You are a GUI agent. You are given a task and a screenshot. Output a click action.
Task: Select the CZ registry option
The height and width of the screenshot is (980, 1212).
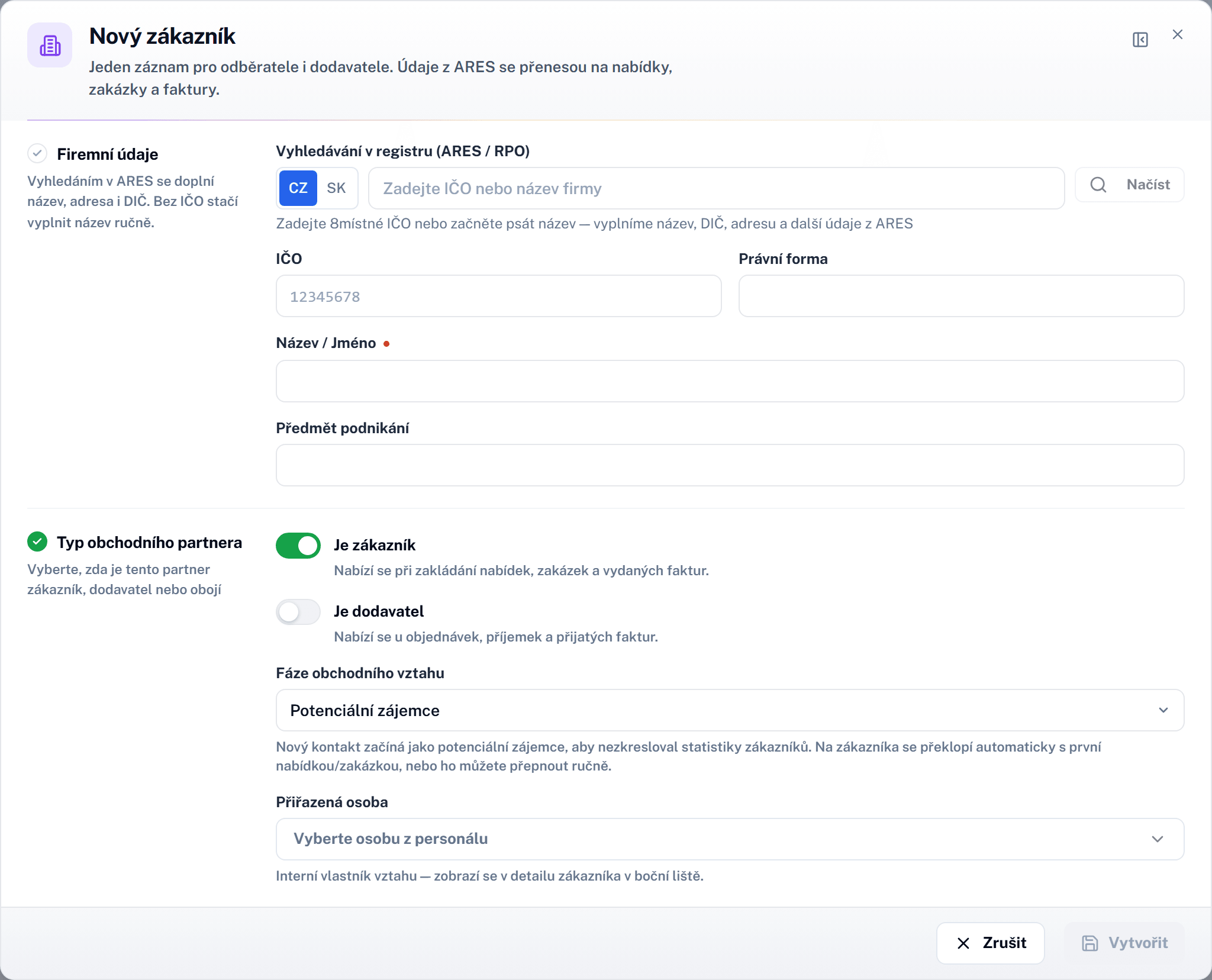point(298,188)
